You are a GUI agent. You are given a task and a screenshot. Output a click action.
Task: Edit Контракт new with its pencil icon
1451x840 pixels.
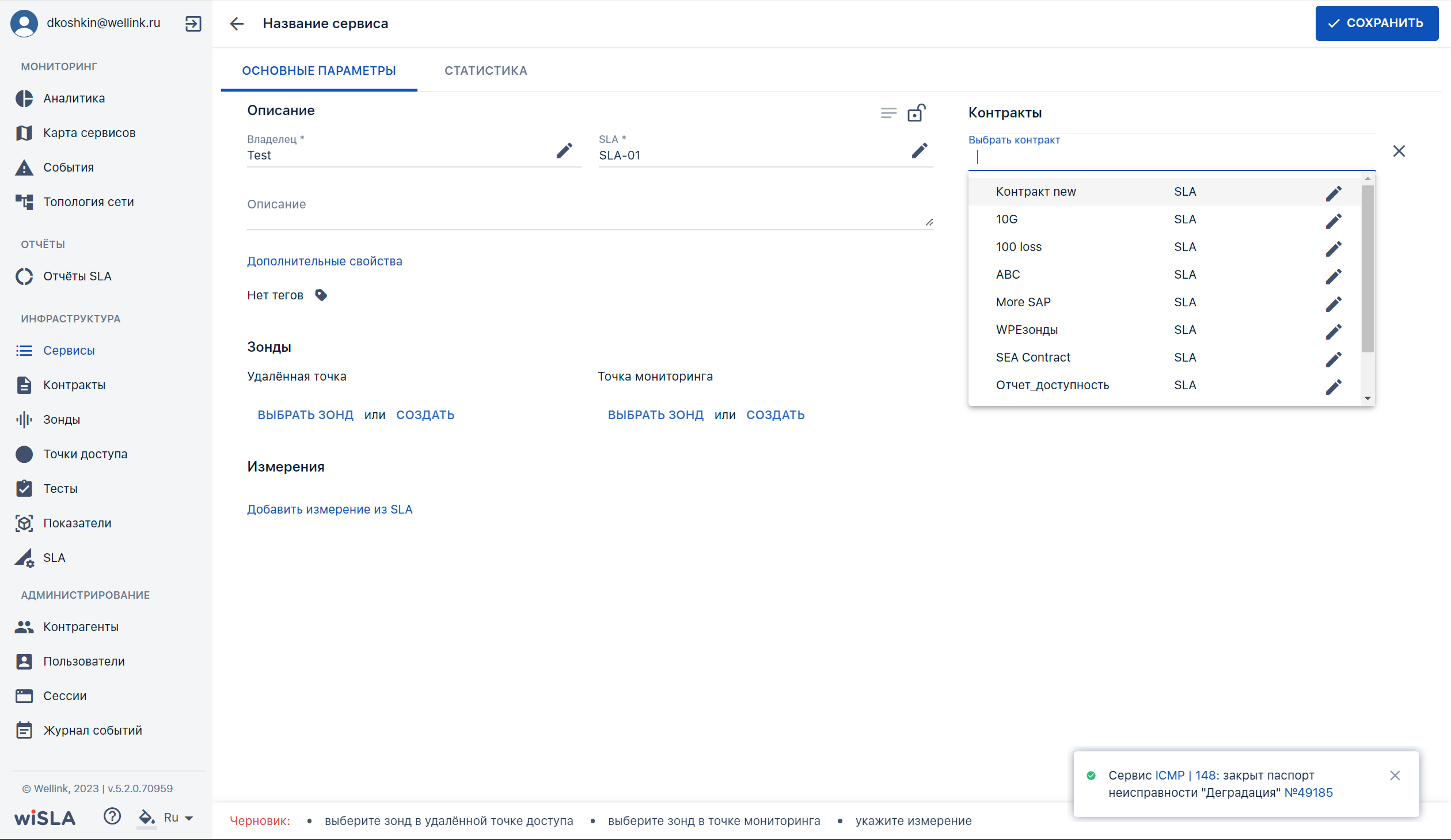(1334, 193)
